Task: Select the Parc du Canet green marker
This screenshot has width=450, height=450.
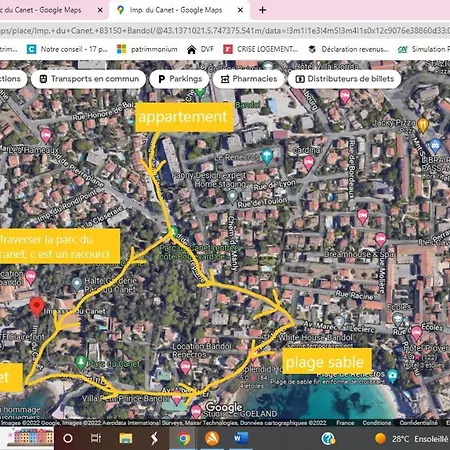Action: [81, 362]
